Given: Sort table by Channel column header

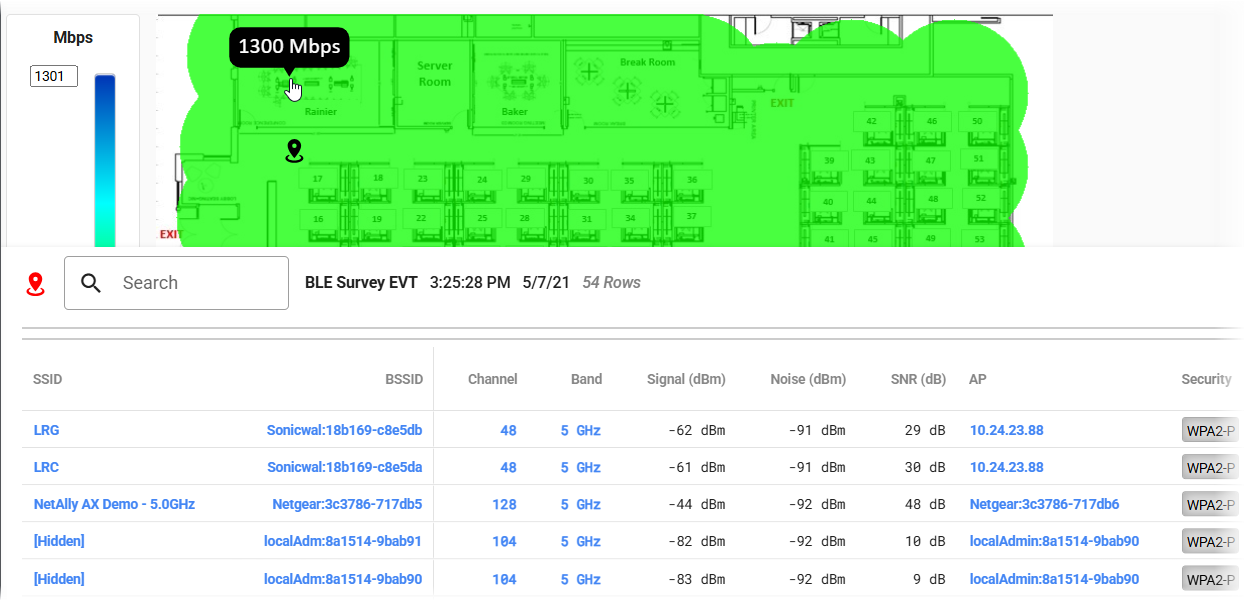Looking at the screenshot, I should click(x=493, y=379).
